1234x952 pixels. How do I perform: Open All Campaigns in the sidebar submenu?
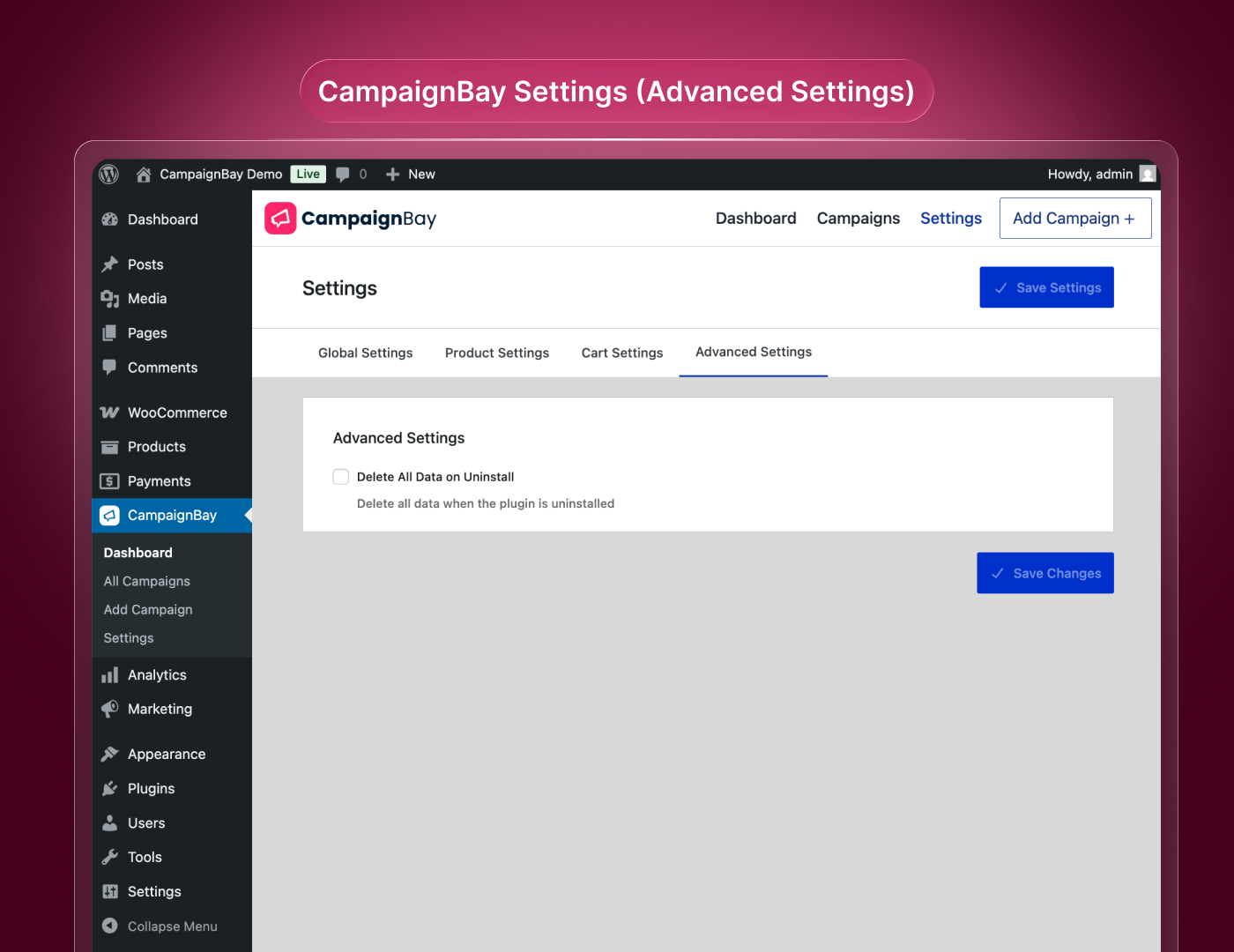click(x=147, y=582)
